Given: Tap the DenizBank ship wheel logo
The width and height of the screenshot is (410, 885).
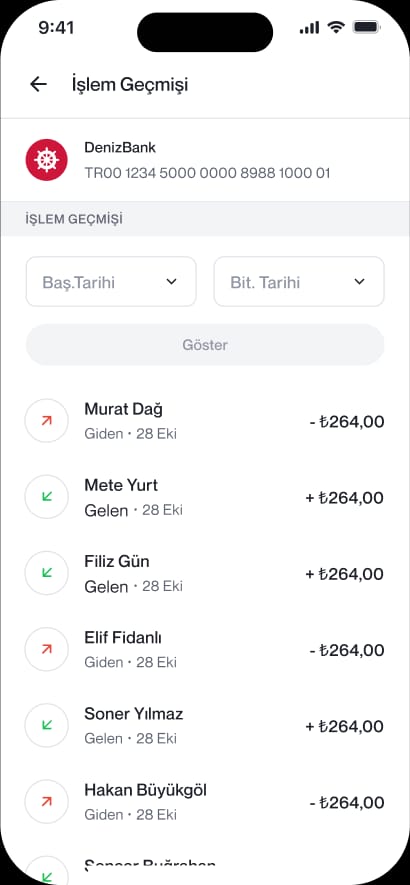Looking at the screenshot, I should 46,160.
